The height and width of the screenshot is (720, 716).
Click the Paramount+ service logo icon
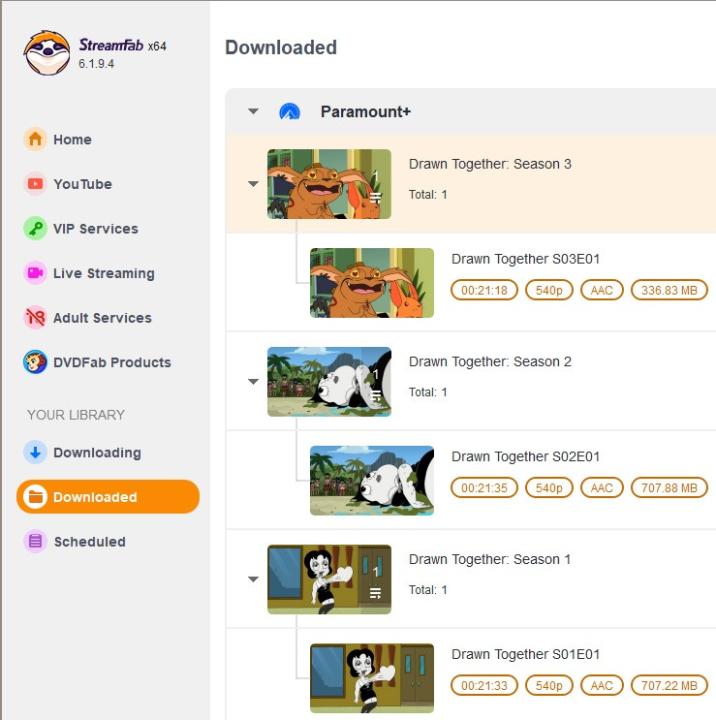290,112
